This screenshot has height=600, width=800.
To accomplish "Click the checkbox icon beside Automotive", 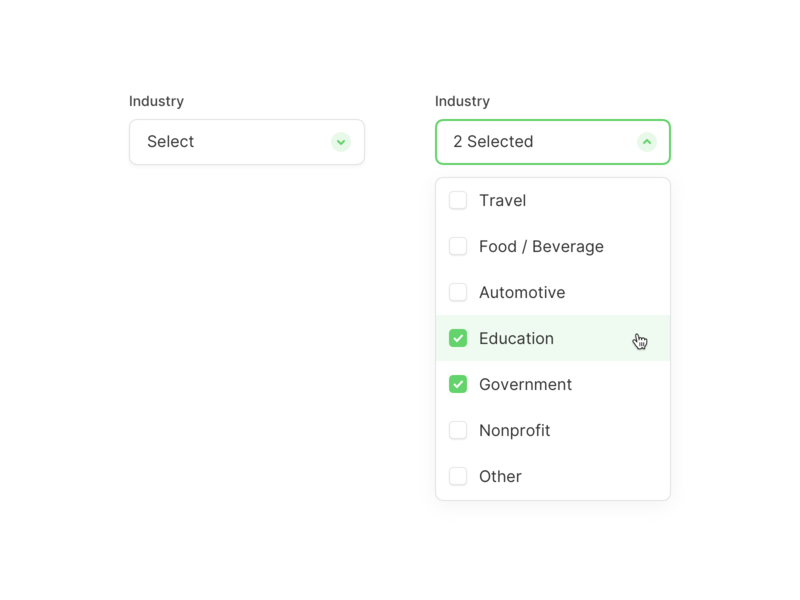I will 458,292.
